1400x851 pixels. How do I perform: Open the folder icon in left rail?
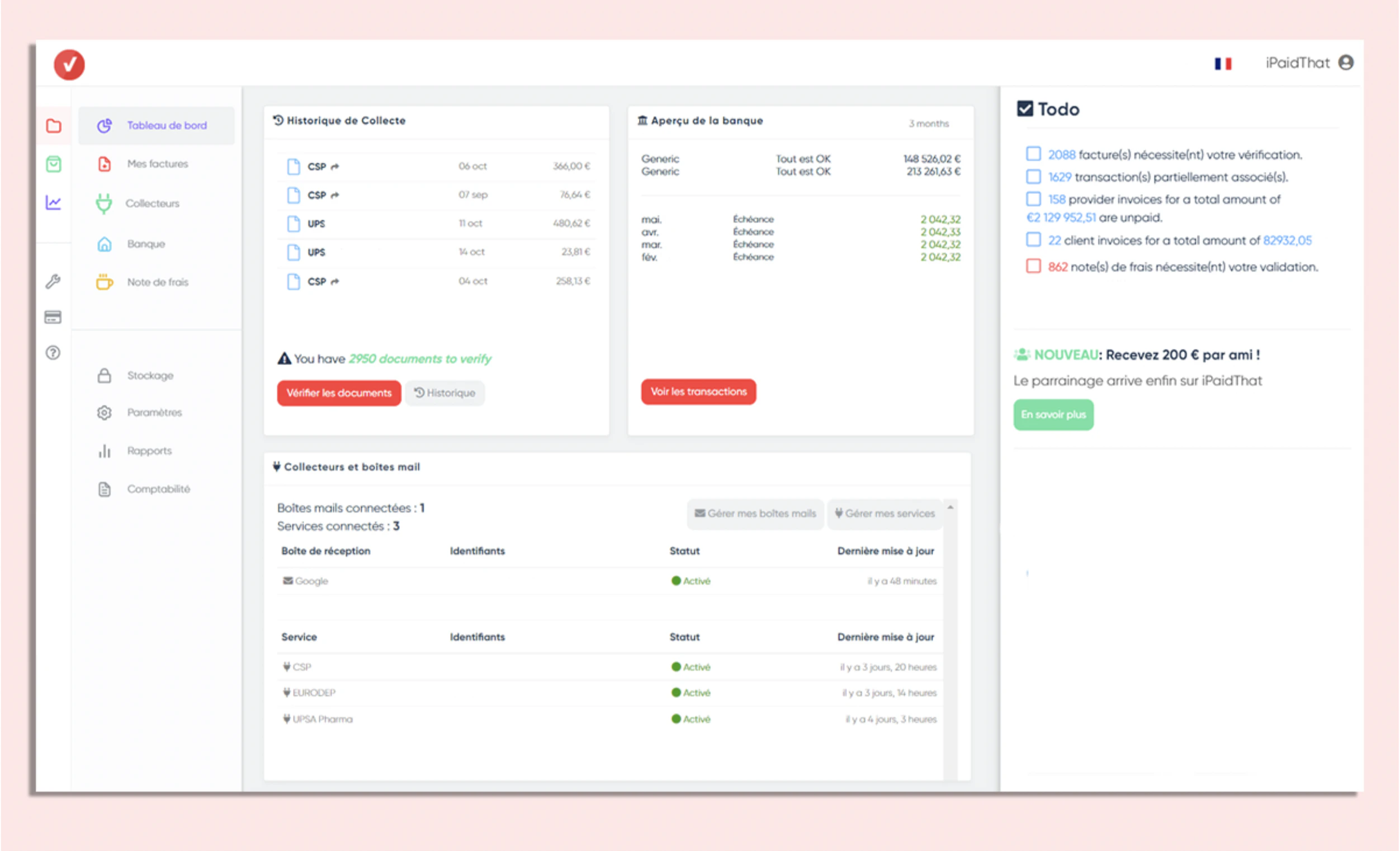54,126
